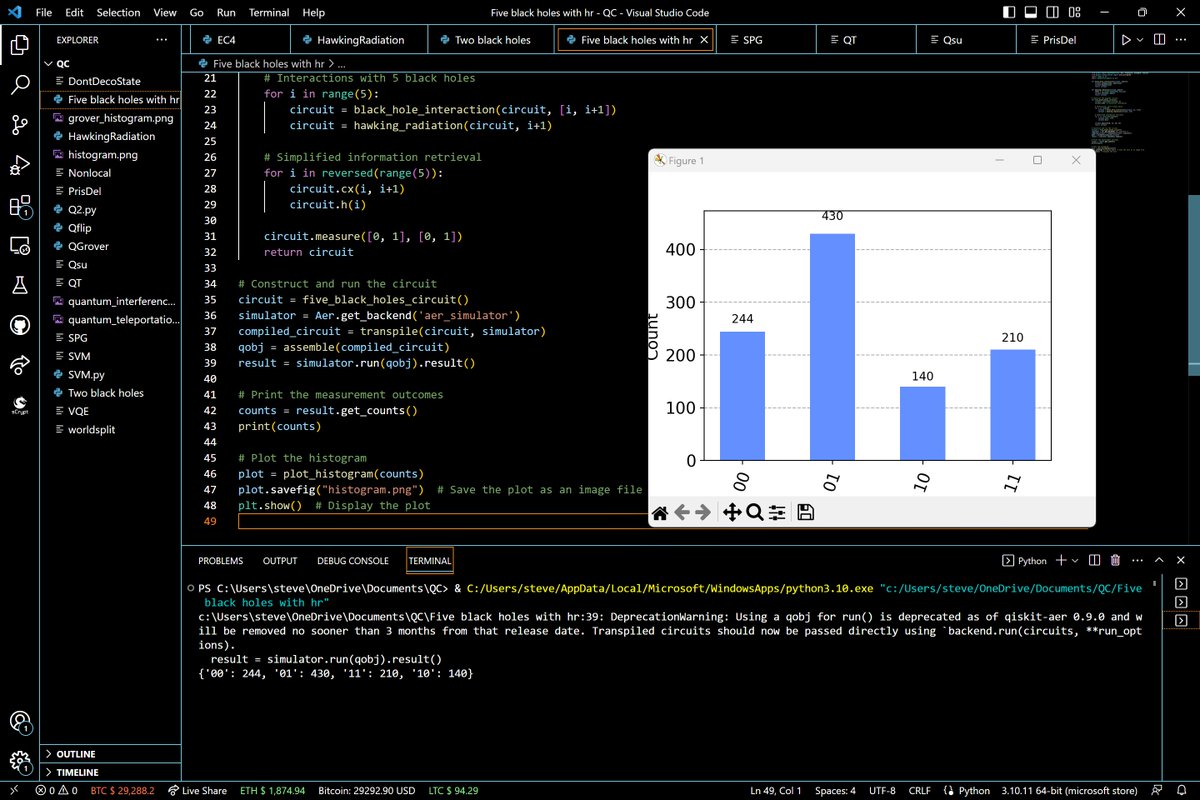The image size is (1200, 800).
Task: Open the Source Control view in activity bar
Action: pos(20,124)
